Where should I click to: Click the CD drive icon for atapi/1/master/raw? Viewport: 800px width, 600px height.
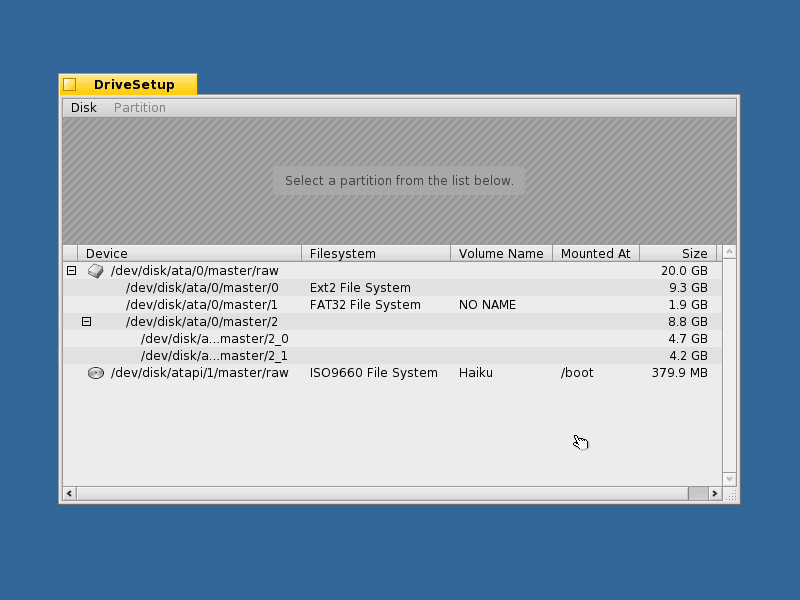tap(95, 373)
